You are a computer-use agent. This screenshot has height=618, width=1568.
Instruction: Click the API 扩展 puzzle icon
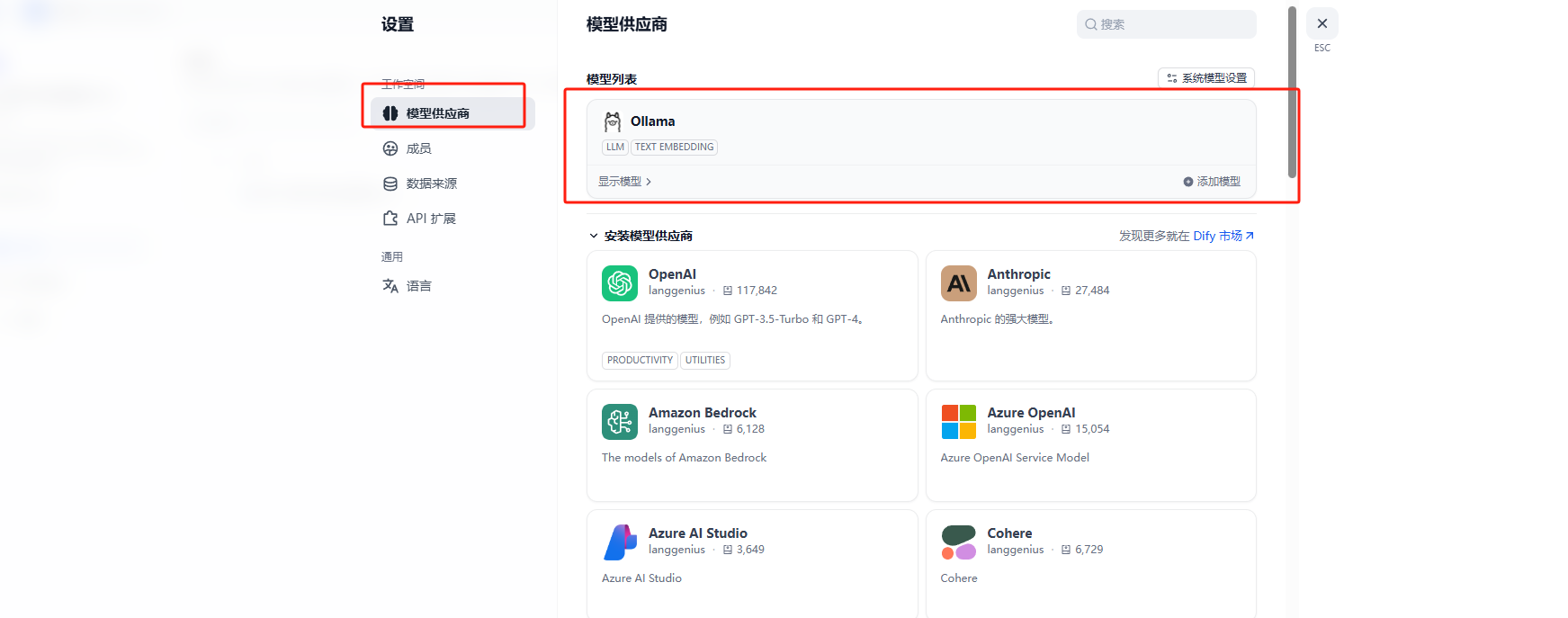click(x=390, y=219)
